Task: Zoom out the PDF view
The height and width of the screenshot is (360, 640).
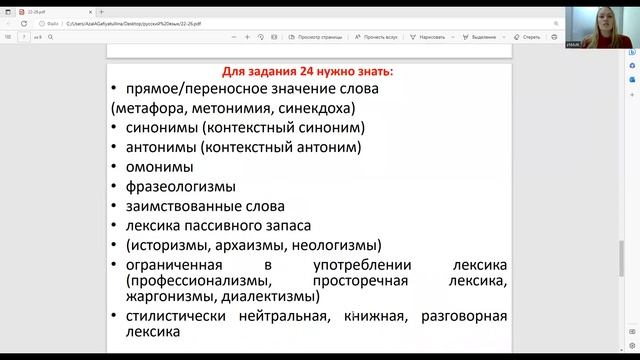Action: pyautogui.click(x=234, y=37)
